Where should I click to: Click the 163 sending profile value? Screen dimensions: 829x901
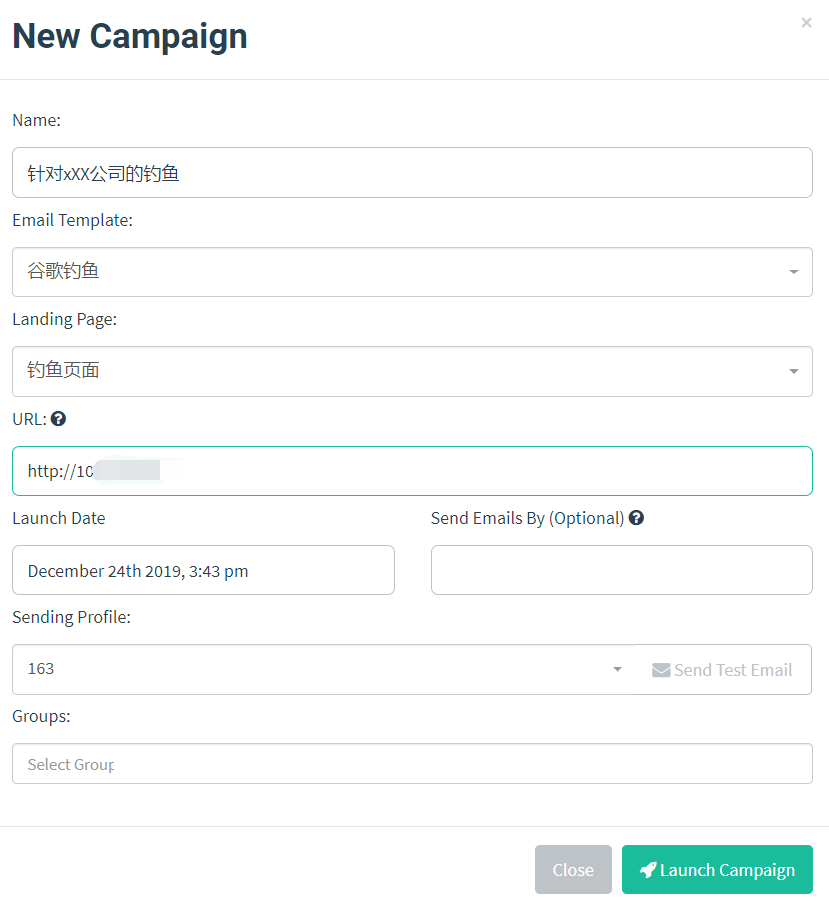click(41, 669)
